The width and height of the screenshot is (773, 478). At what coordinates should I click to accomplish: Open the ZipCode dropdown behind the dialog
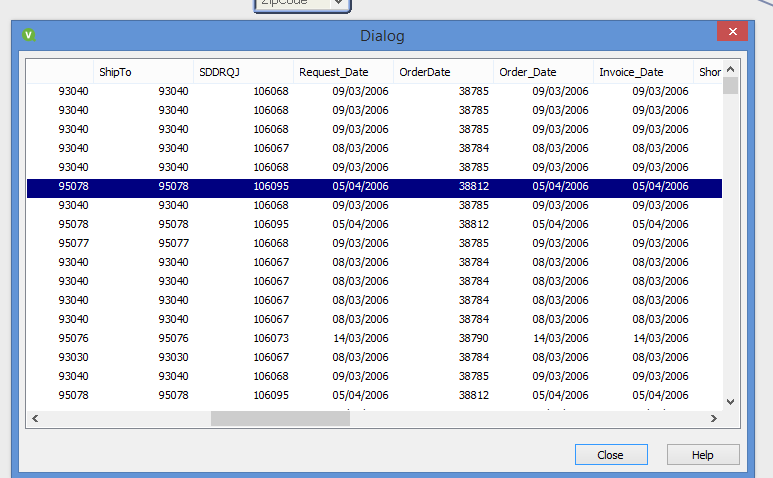coord(338,2)
